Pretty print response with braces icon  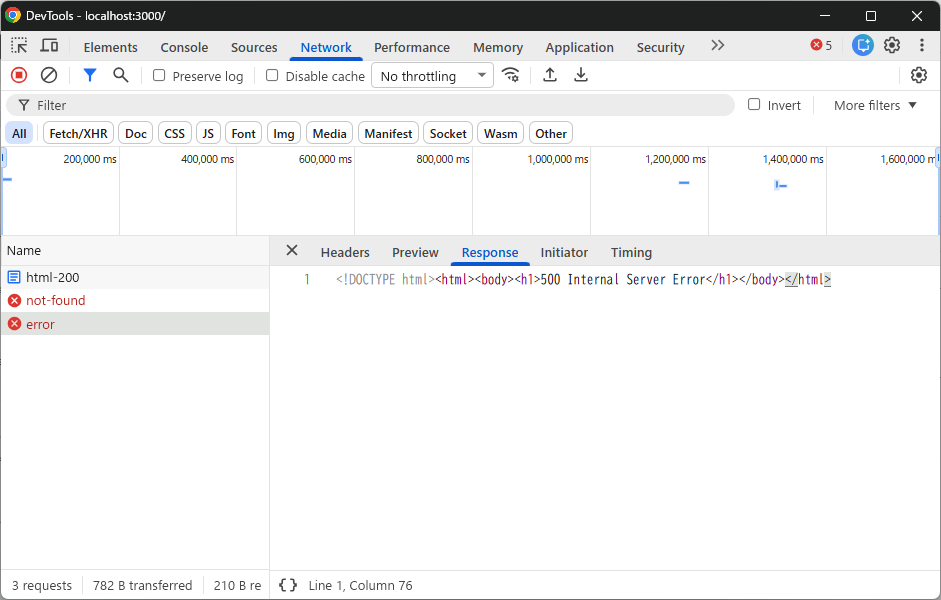288,585
